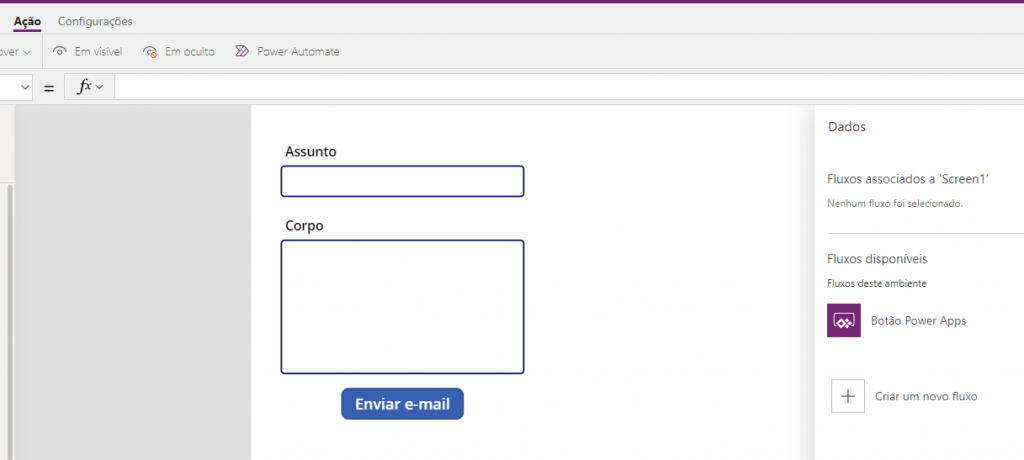Switch to the Ação tab

coord(27,21)
